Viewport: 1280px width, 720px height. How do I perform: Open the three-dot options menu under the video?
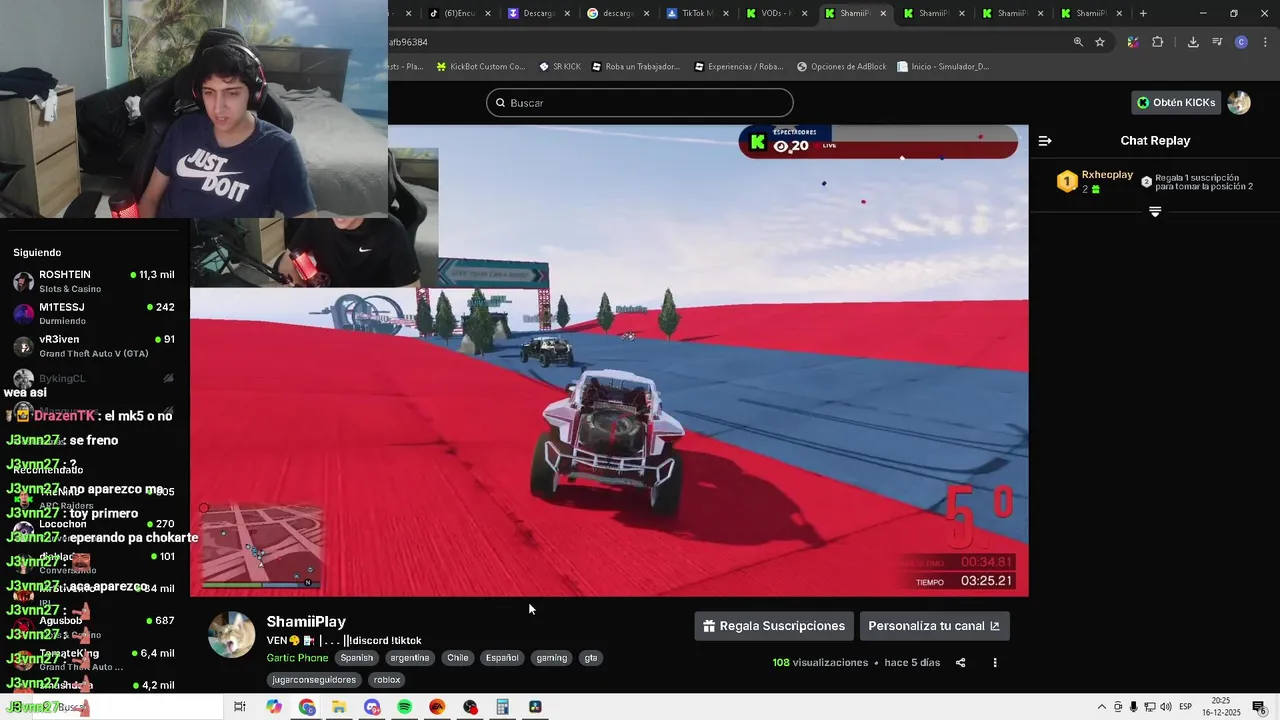[995, 663]
